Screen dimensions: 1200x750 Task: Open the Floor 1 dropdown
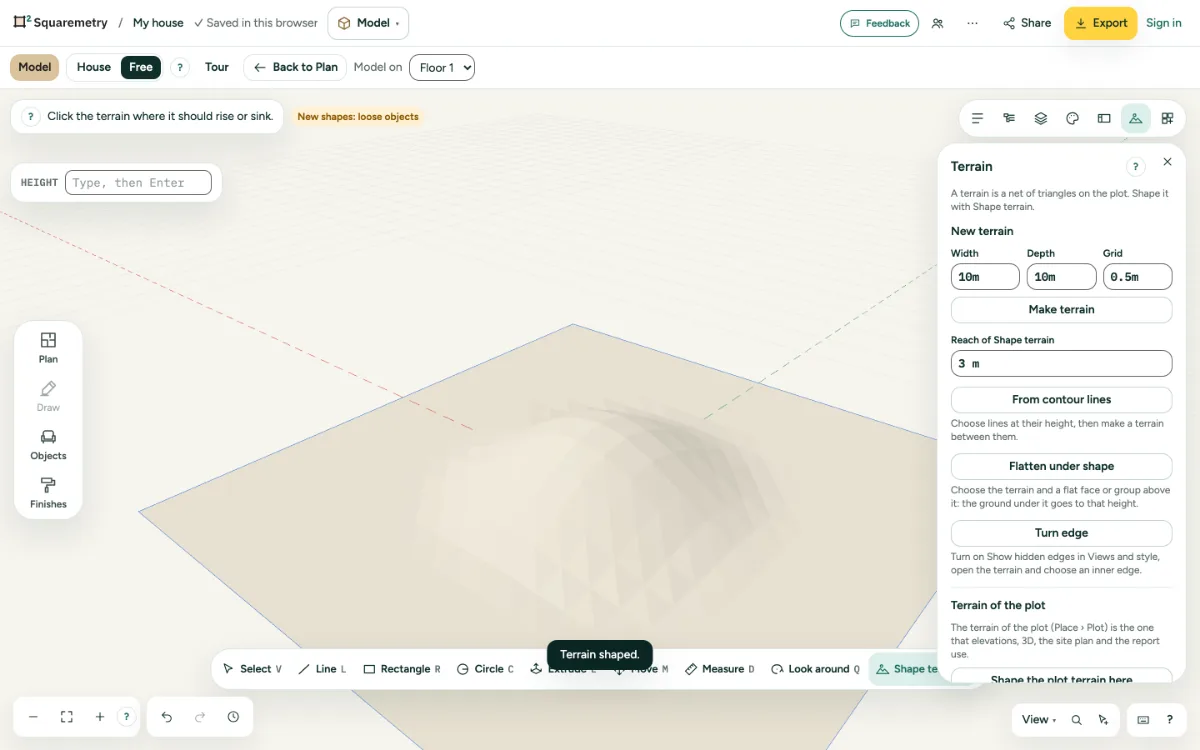pyautogui.click(x=442, y=68)
